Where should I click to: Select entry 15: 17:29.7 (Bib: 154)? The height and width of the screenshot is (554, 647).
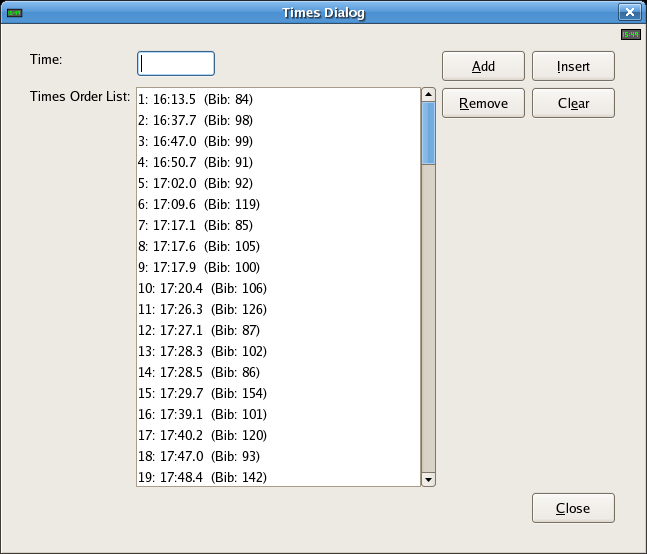[202, 393]
